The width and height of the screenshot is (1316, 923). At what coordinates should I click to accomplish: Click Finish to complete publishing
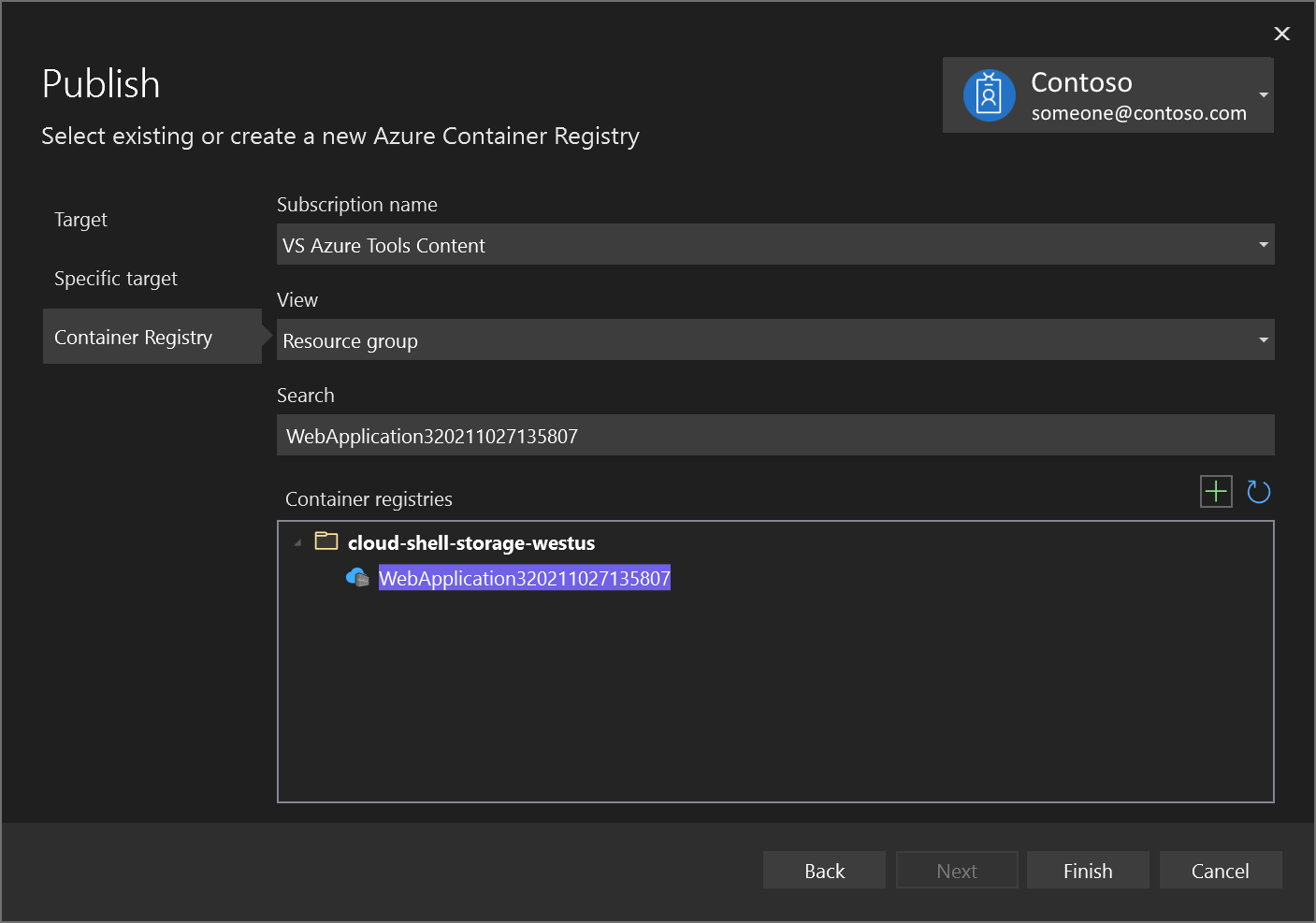[x=1087, y=870]
